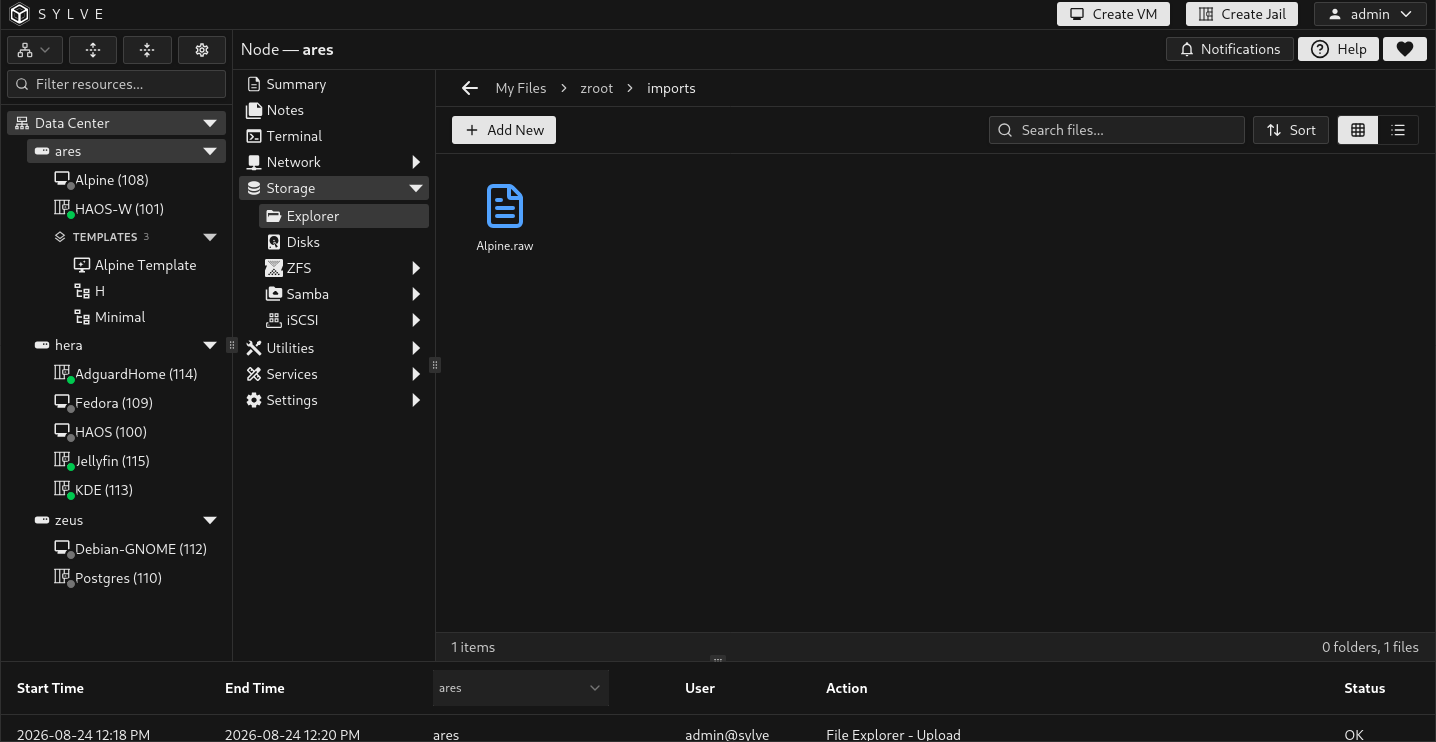Click the nav panel resize handle
The height and width of the screenshot is (742, 1436).
click(435, 365)
